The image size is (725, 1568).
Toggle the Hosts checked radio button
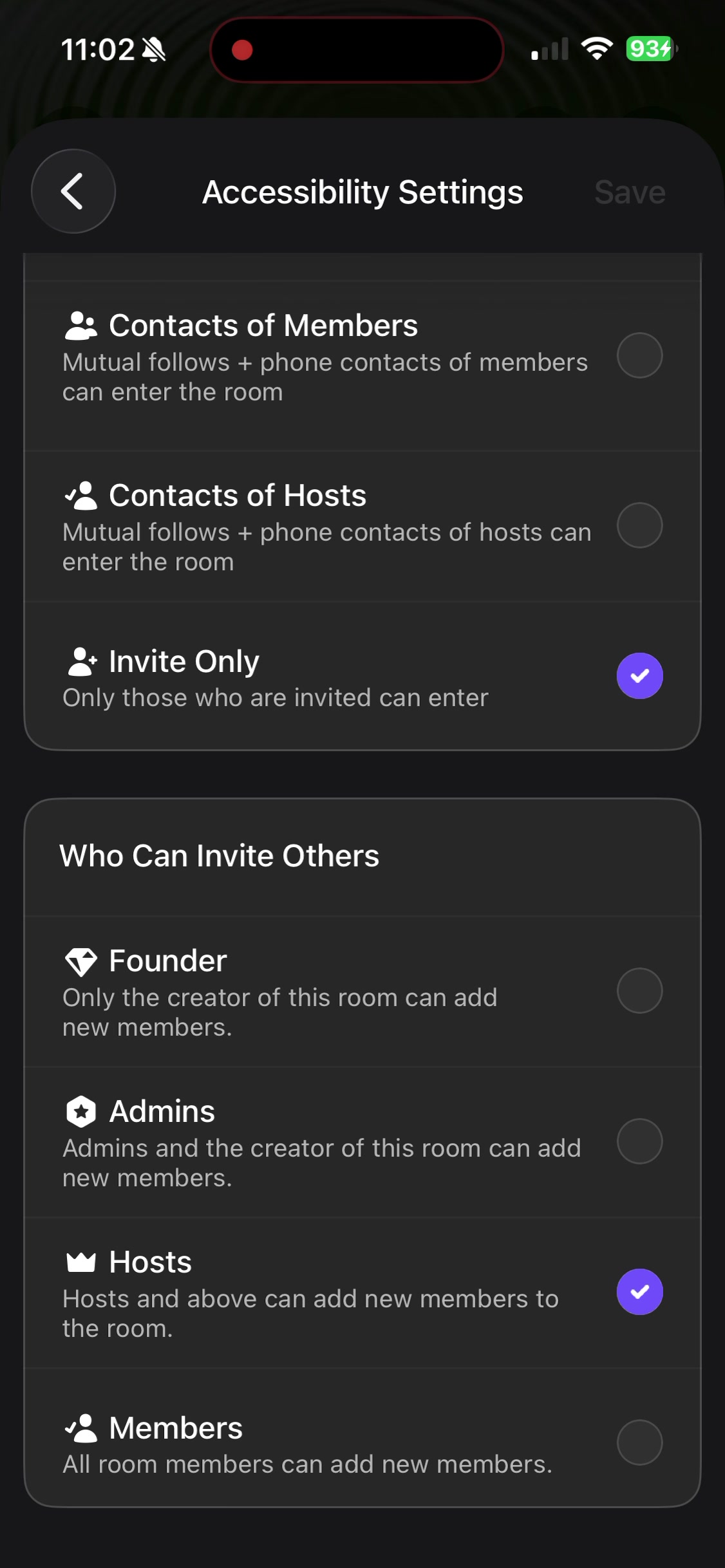click(639, 1292)
